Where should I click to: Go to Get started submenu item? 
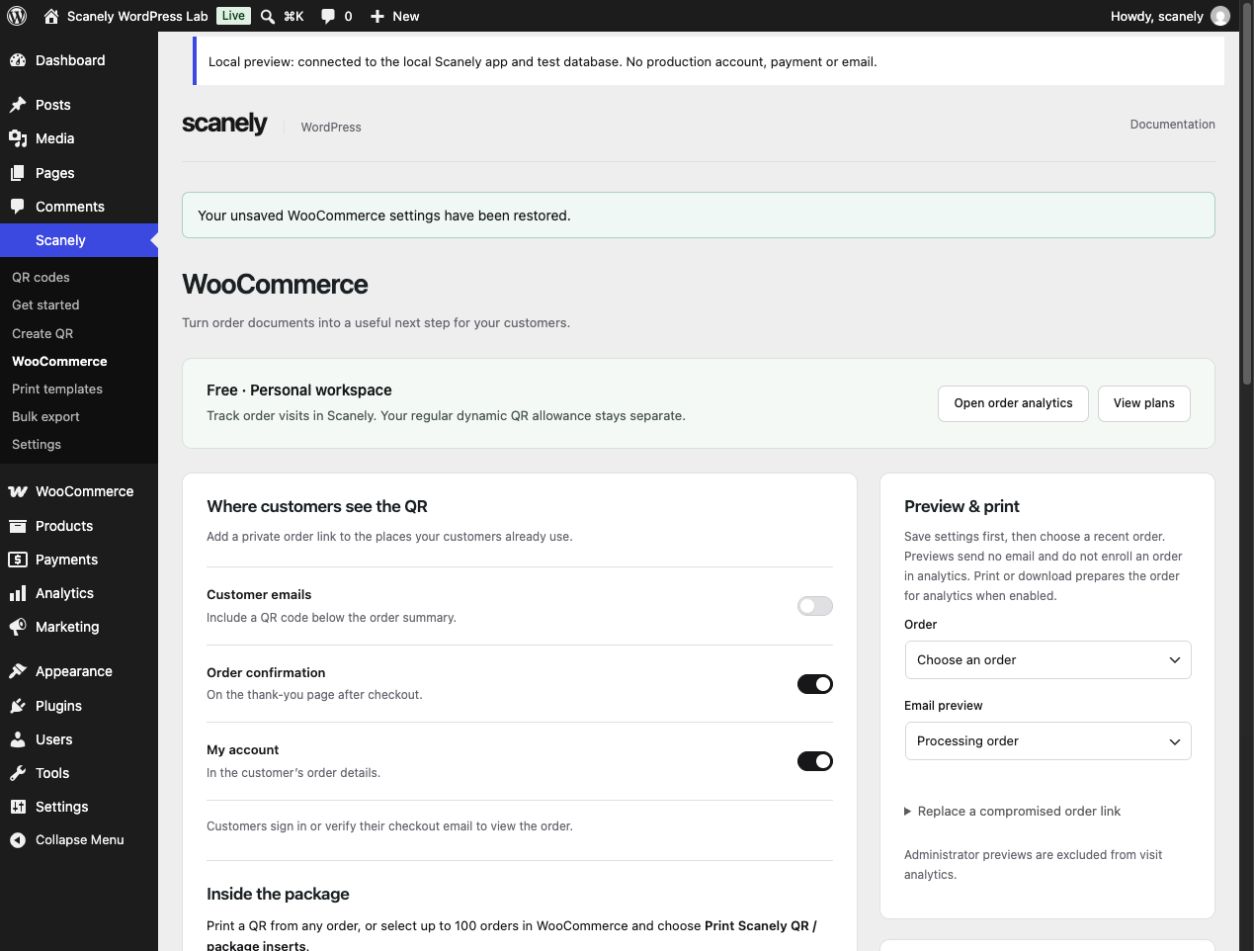coord(45,305)
